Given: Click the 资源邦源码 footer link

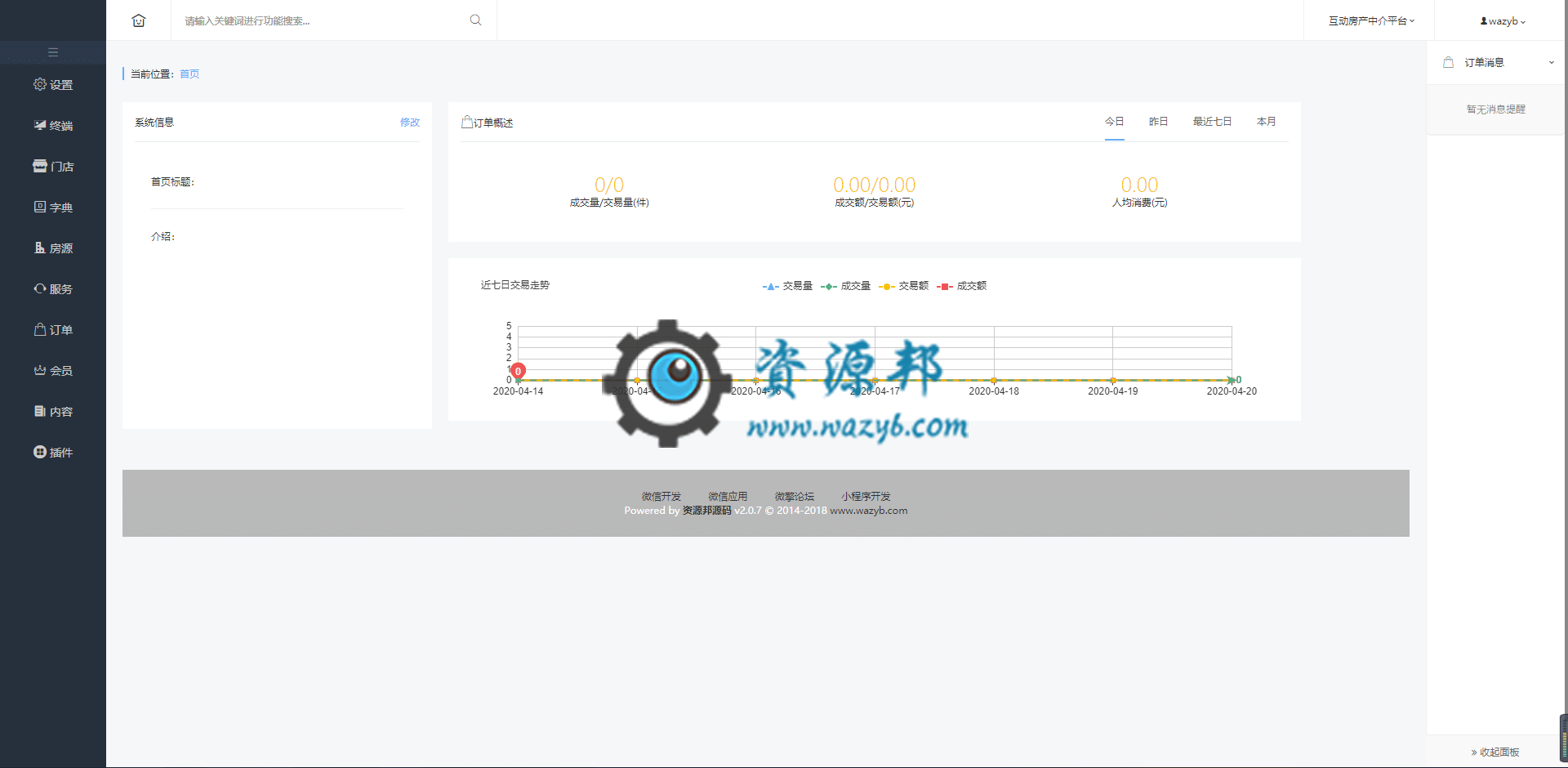Looking at the screenshot, I should point(707,510).
